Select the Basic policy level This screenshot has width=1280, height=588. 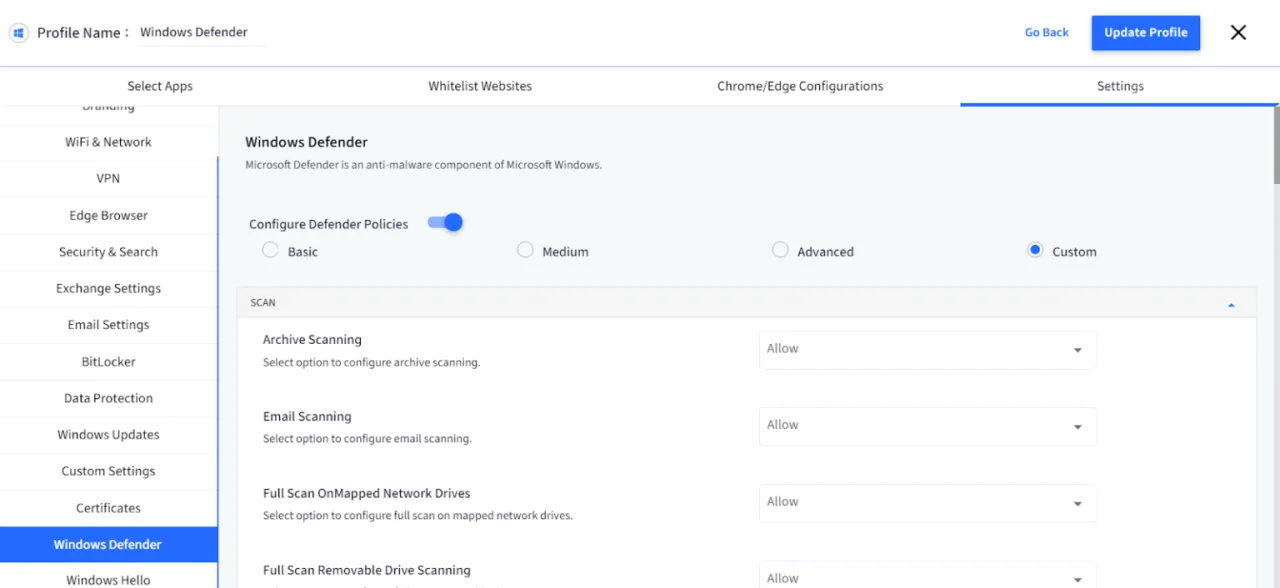270,250
